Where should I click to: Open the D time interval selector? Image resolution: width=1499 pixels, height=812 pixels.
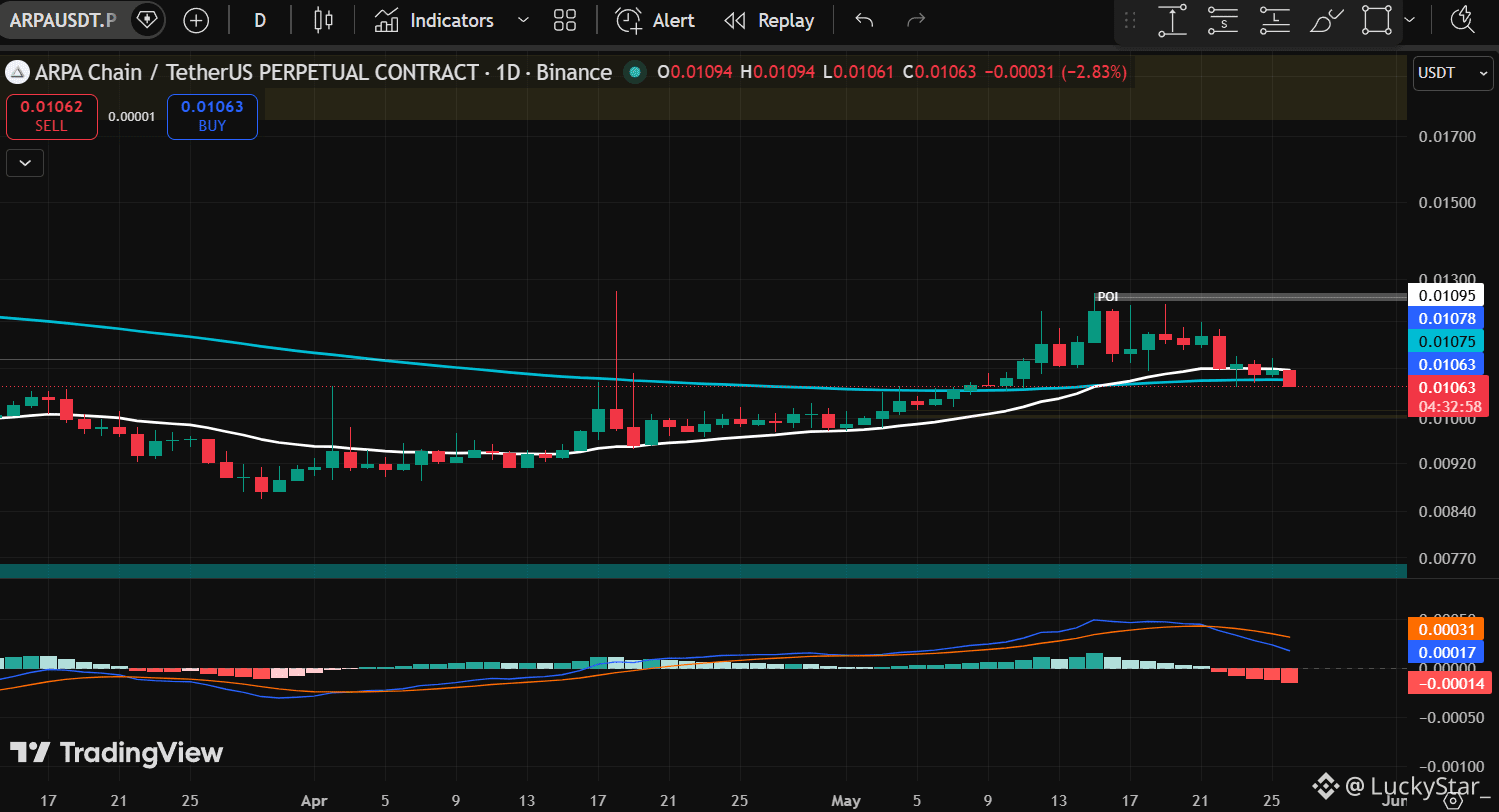pos(260,20)
